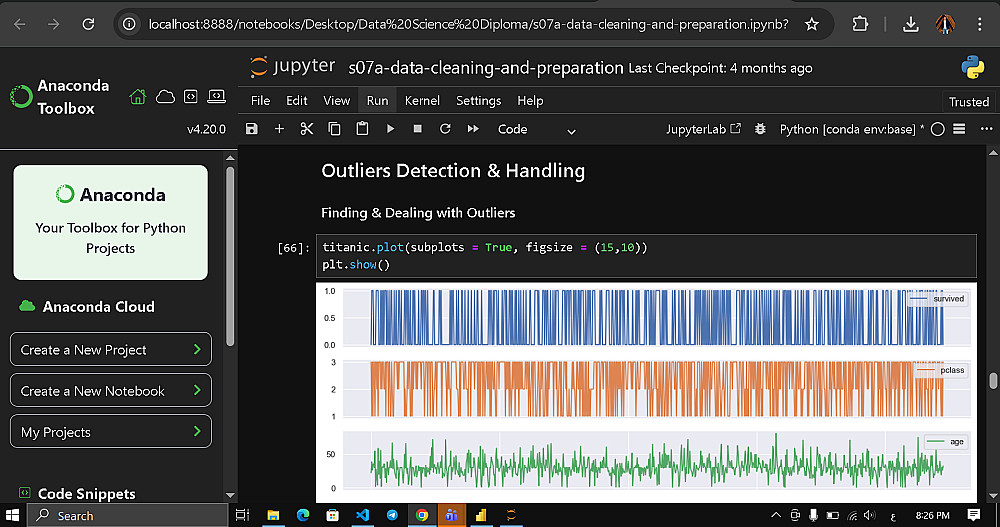
Task: Insert a new cell with the plus icon
Action: (x=279, y=129)
